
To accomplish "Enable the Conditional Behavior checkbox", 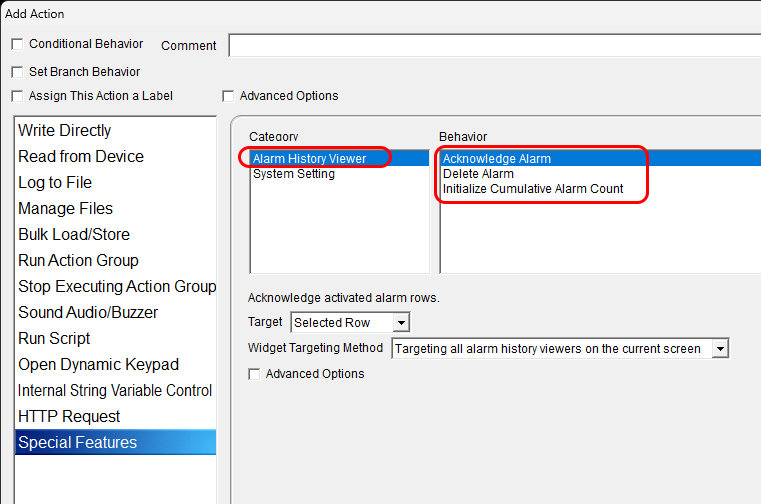I will [17, 45].
